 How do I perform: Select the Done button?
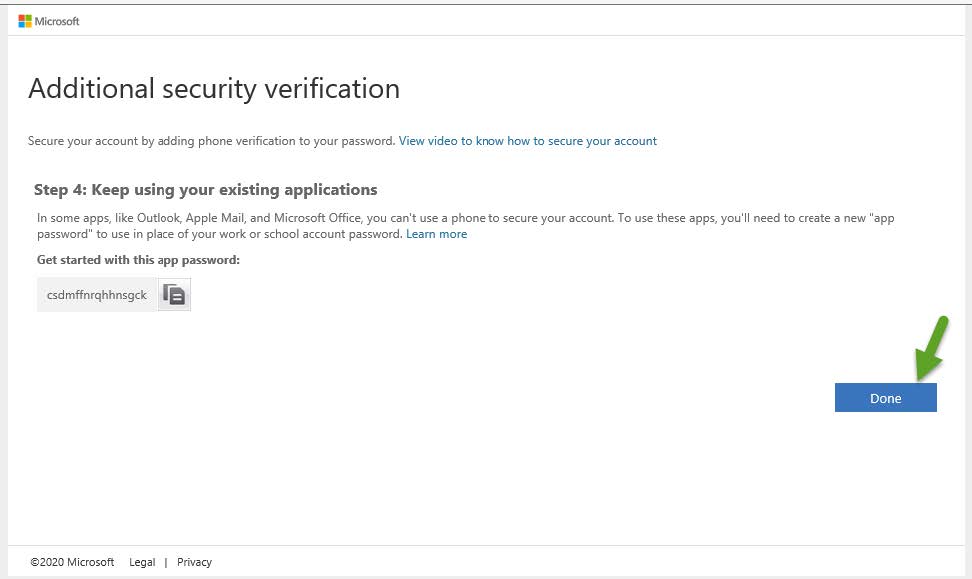tap(885, 398)
